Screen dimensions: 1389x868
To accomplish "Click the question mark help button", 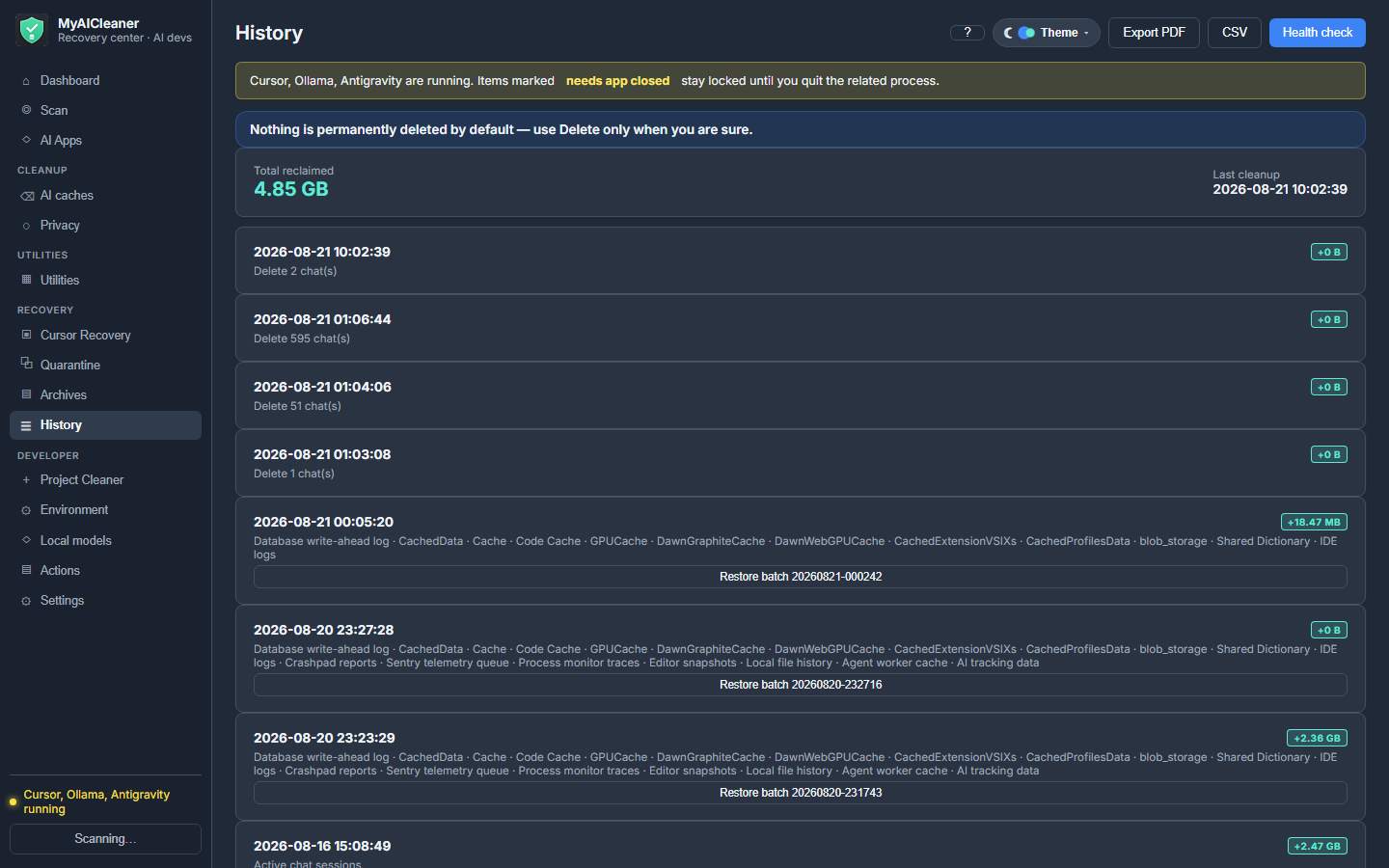I will point(967,33).
